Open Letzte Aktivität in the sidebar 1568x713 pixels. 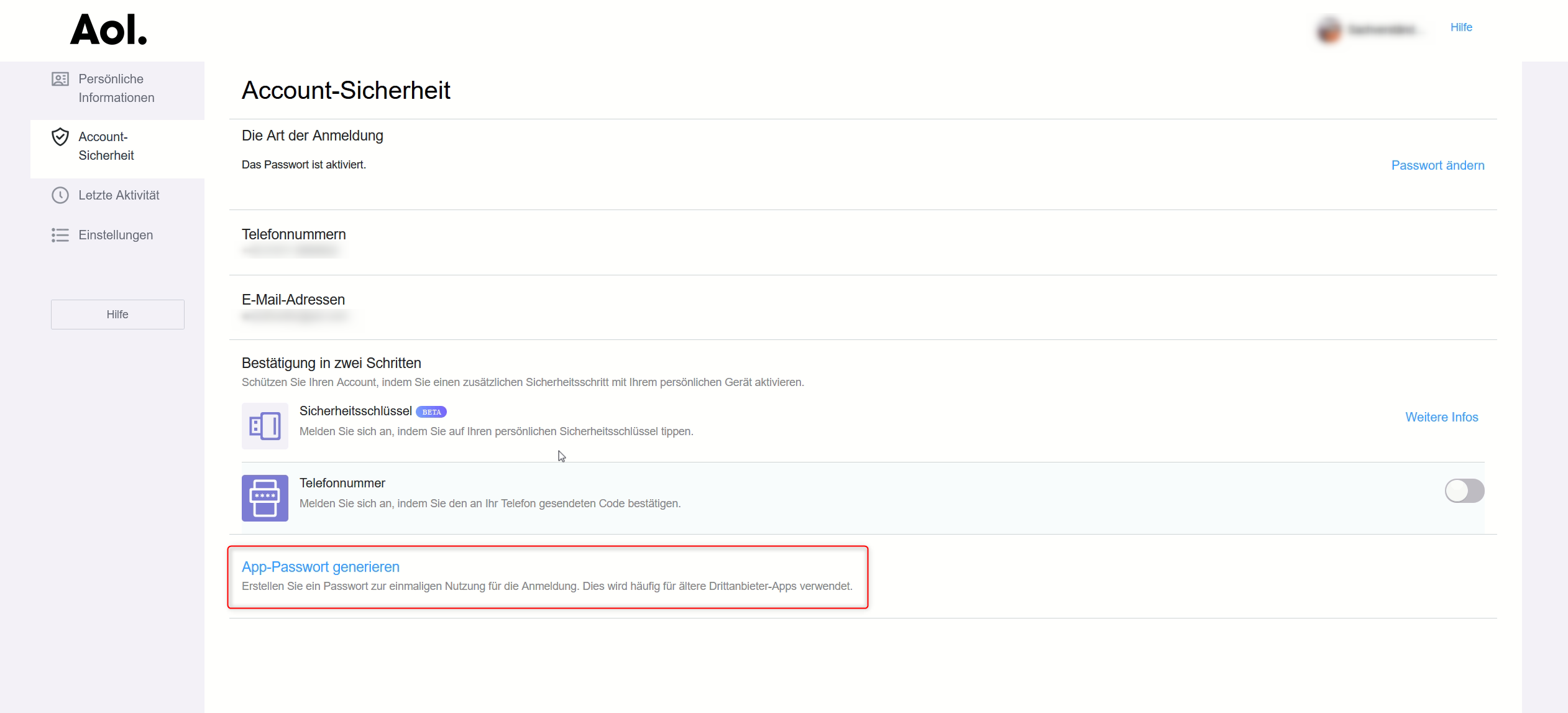(x=117, y=195)
